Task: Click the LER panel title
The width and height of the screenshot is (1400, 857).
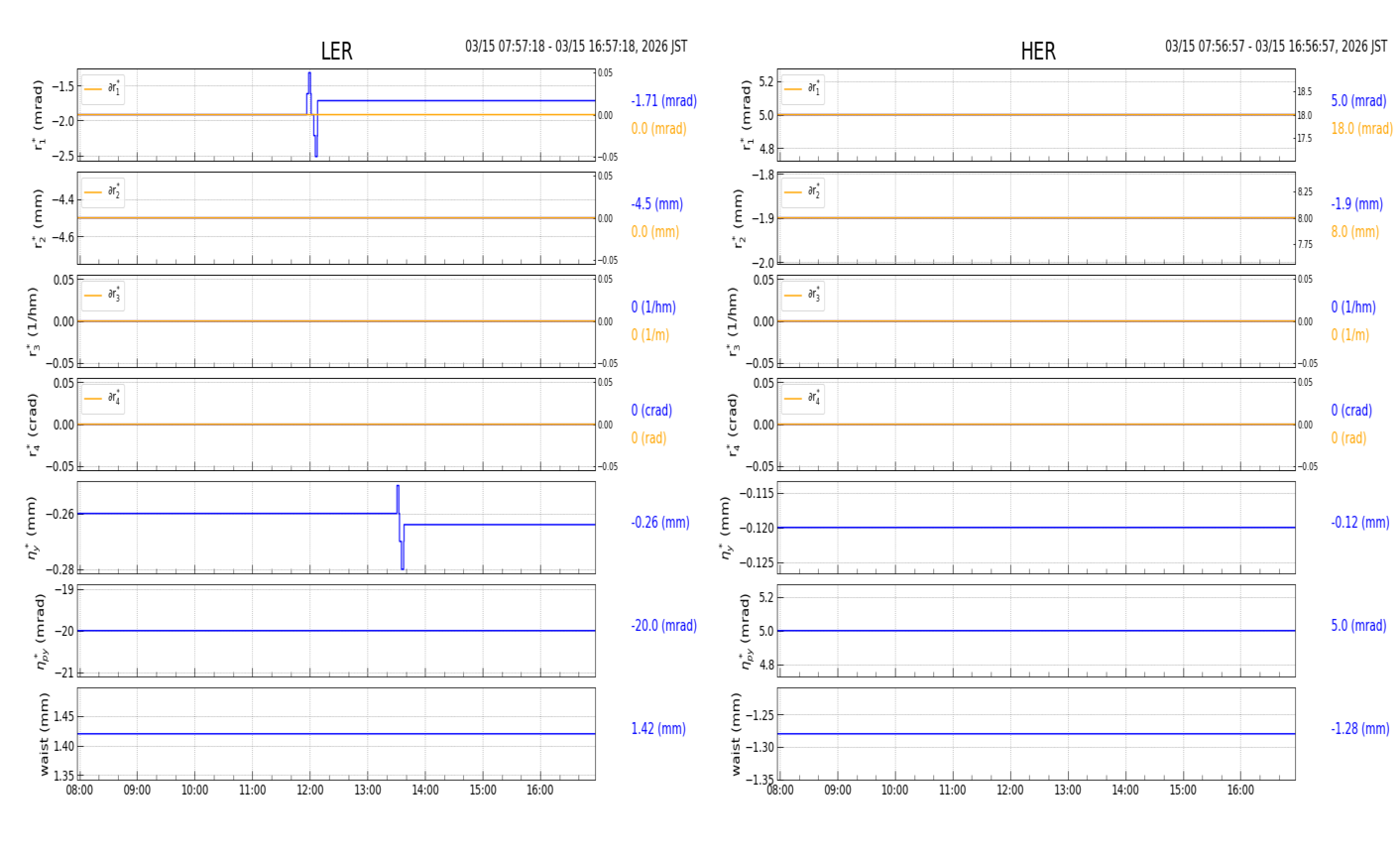Action: pos(336,52)
